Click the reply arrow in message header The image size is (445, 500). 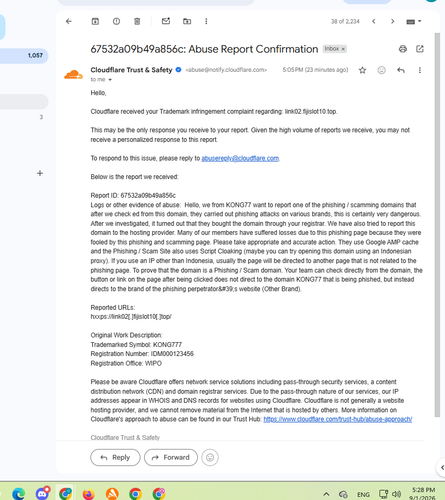tap(401, 70)
